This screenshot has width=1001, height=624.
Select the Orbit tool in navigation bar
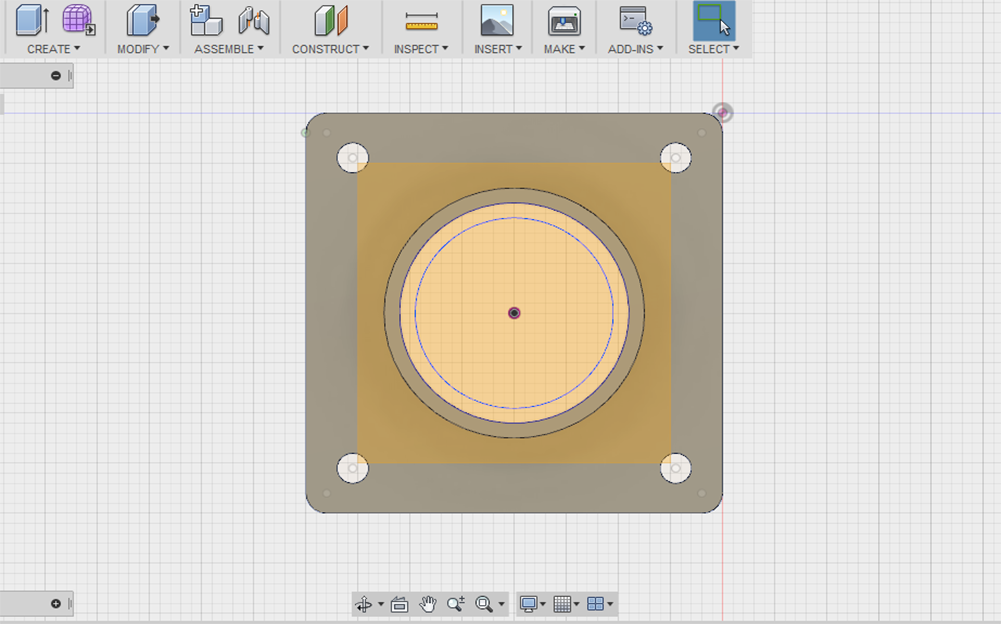[x=364, y=604]
